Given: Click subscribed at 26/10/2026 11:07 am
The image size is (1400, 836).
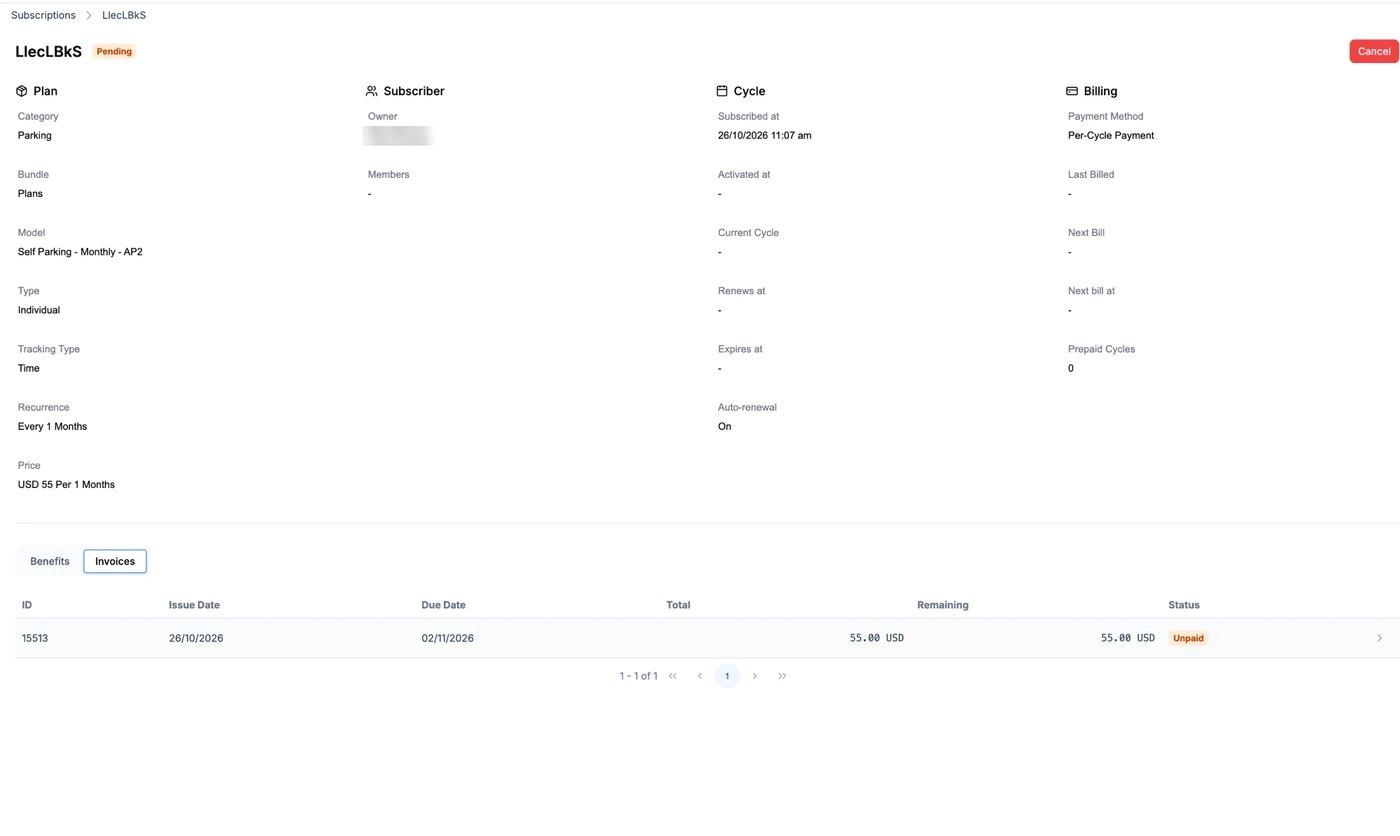Looking at the screenshot, I should point(764,136).
